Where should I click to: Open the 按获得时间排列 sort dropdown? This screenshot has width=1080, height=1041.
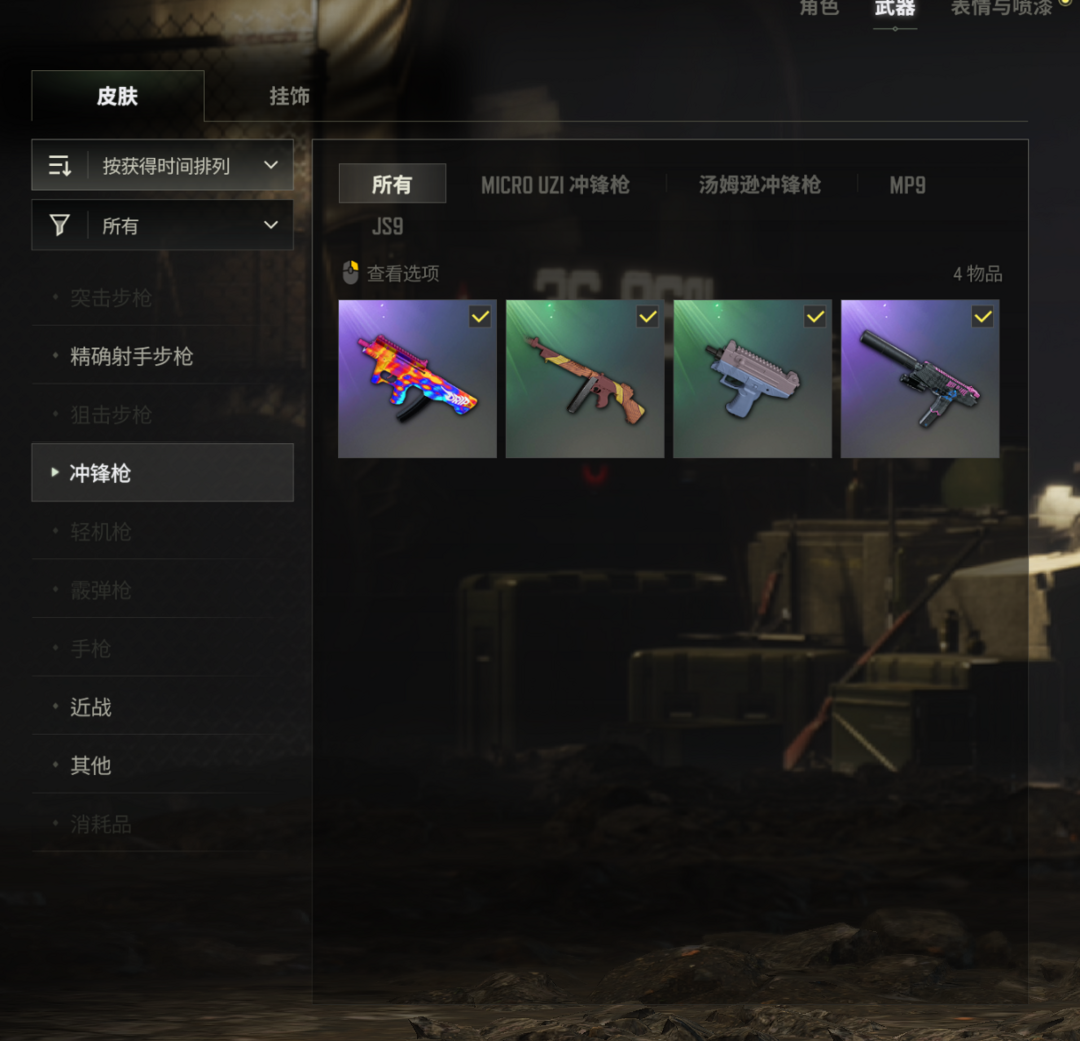[163, 165]
